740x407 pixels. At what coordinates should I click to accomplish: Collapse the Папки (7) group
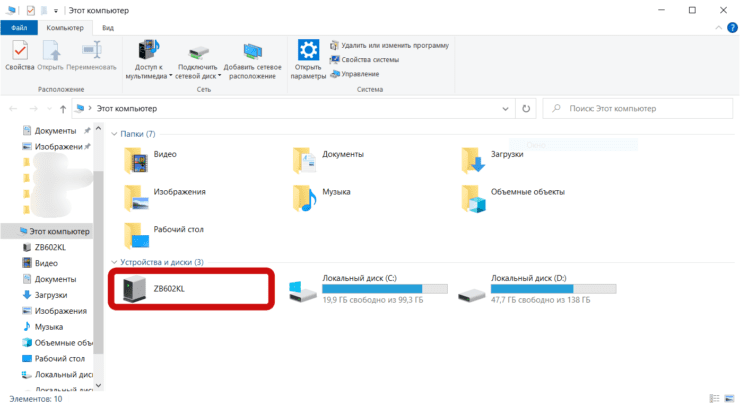114,134
